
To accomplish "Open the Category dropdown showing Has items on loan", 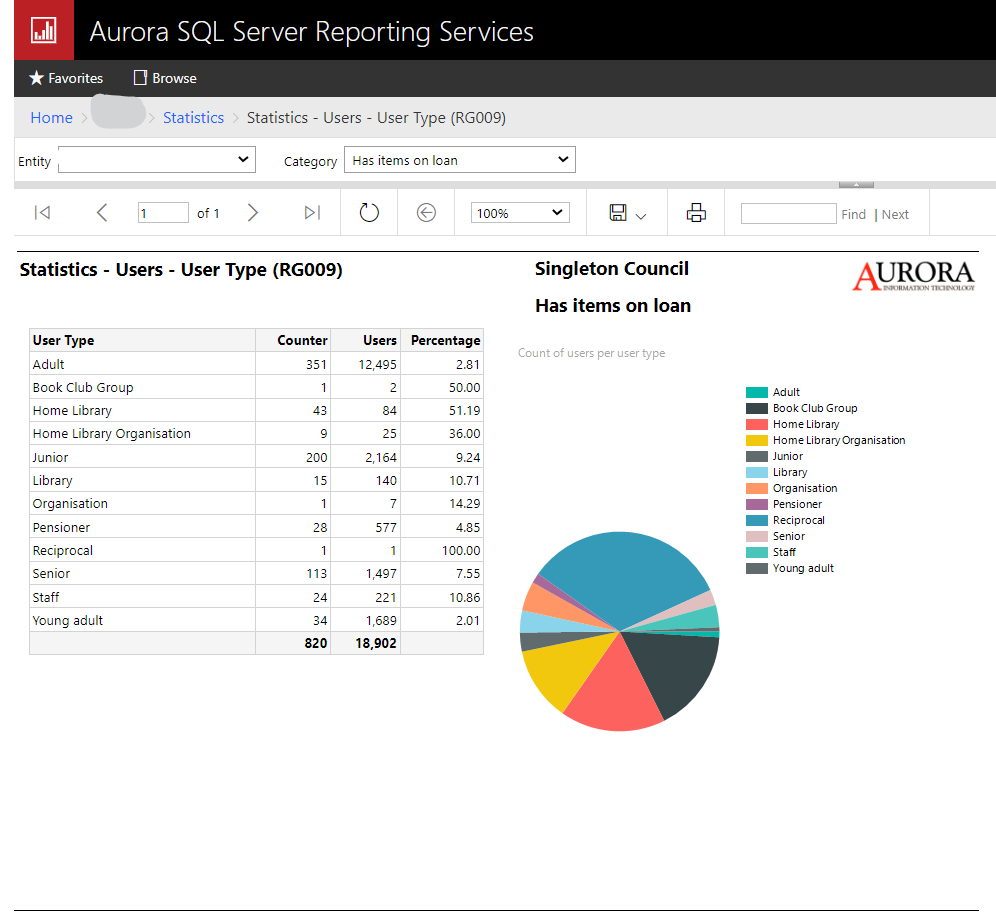I will click(460, 159).
